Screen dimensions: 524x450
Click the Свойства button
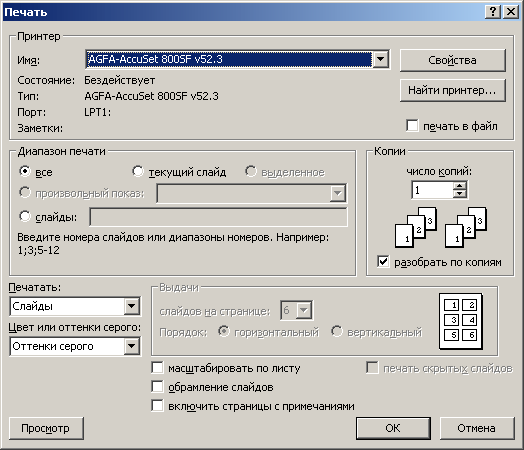click(452, 60)
